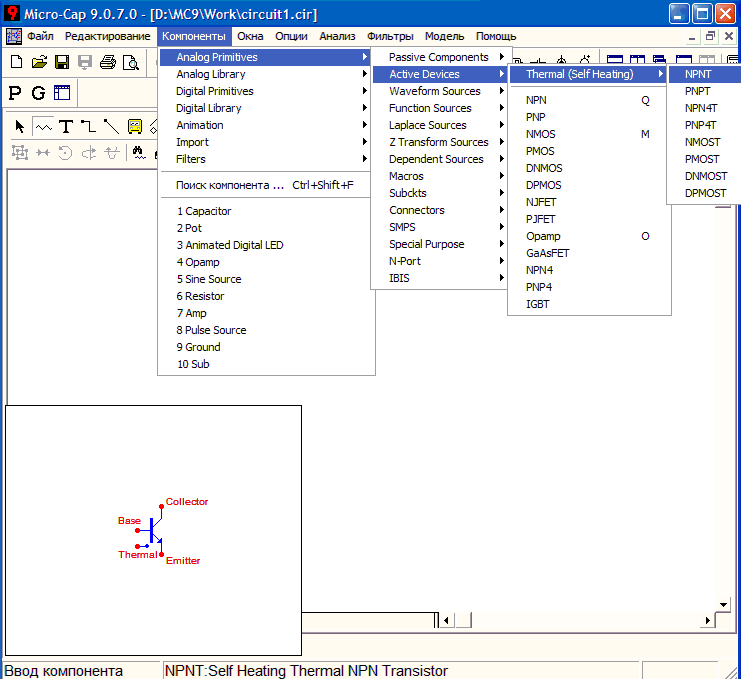741x679 pixels.
Task: Expand the Digital Primitives submenu
Action: (x=266, y=91)
